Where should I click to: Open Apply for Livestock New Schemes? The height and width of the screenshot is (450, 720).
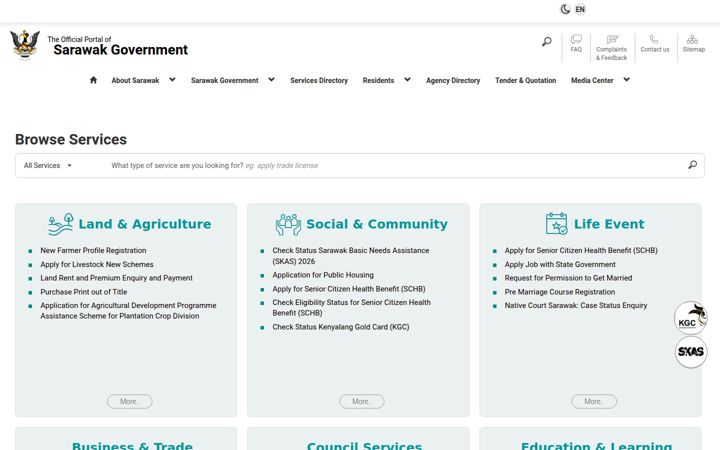coord(97,264)
